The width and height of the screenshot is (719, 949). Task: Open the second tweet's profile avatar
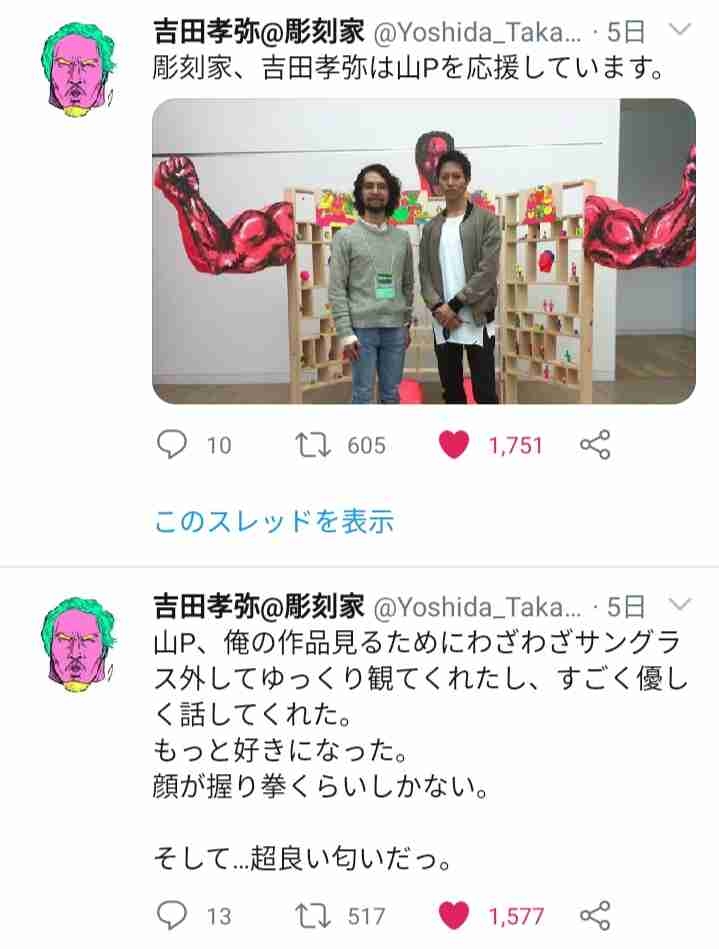[x=77, y=644]
